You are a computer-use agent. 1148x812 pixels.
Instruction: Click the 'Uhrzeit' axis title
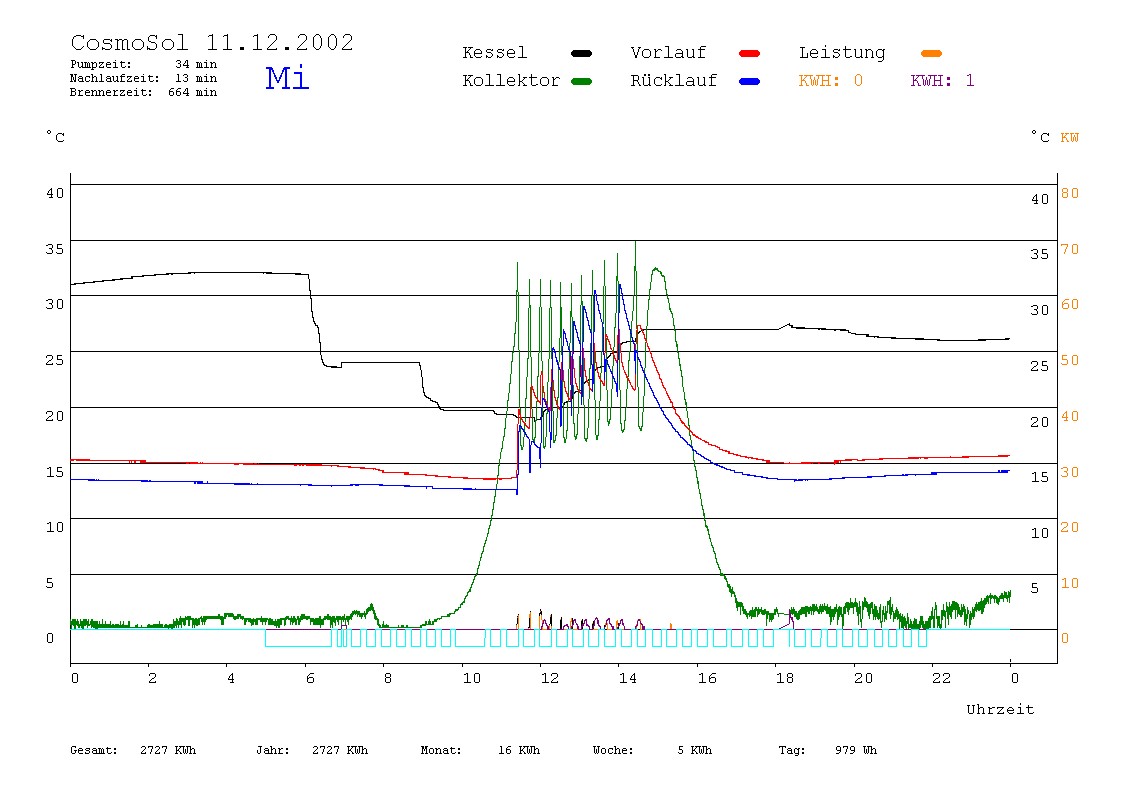tap(1000, 709)
